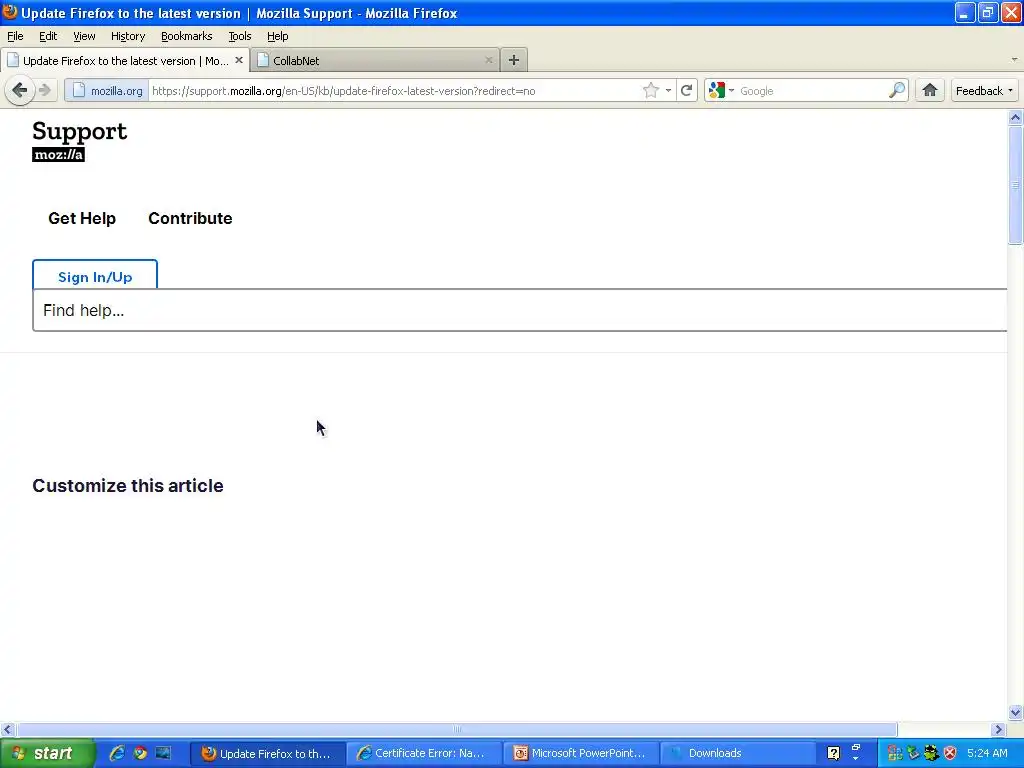Open the Get Help navigation item
The width and height of the screenshot is (1024, 768).
click(x=82, y=218)
